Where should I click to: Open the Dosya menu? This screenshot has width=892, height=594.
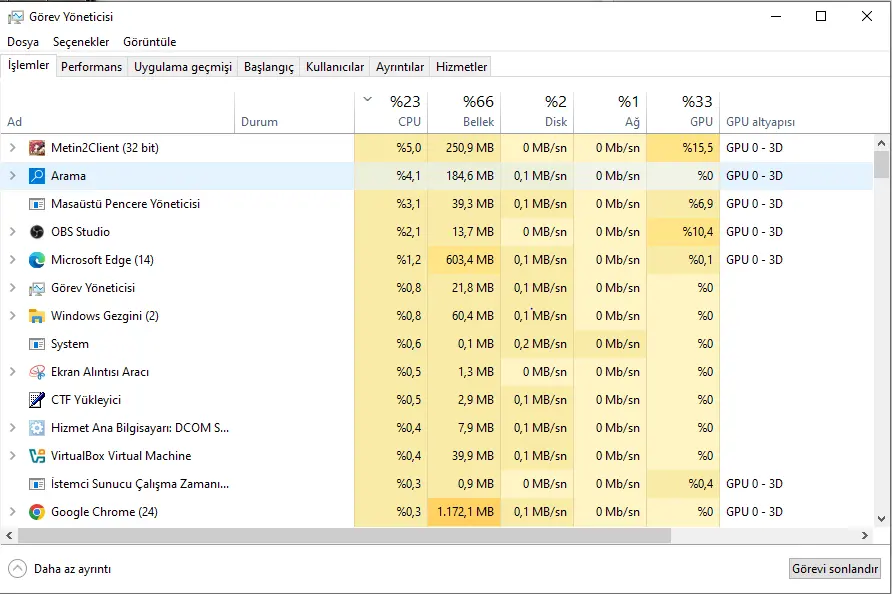click(23, 42)
